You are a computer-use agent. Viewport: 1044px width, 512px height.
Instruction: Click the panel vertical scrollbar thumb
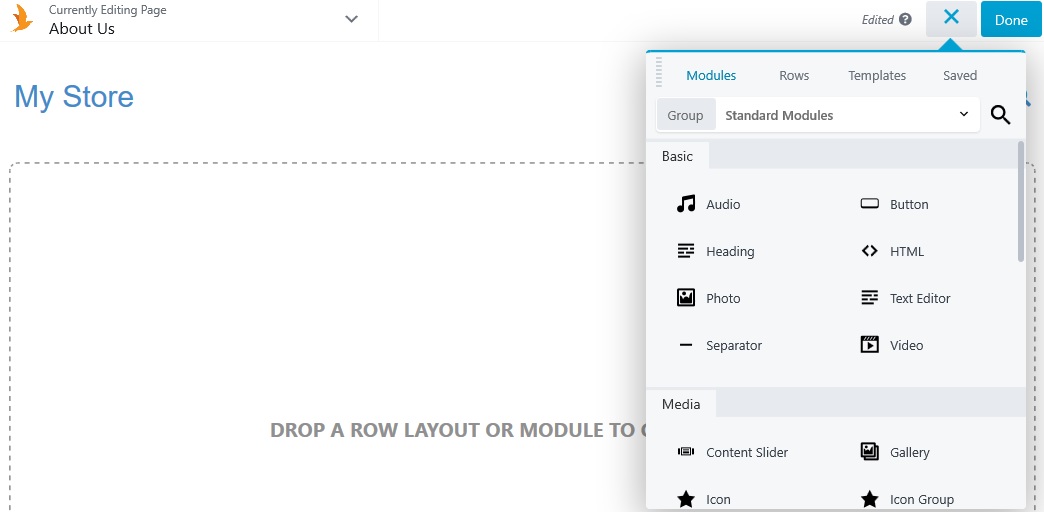(x=1021, y=201)
